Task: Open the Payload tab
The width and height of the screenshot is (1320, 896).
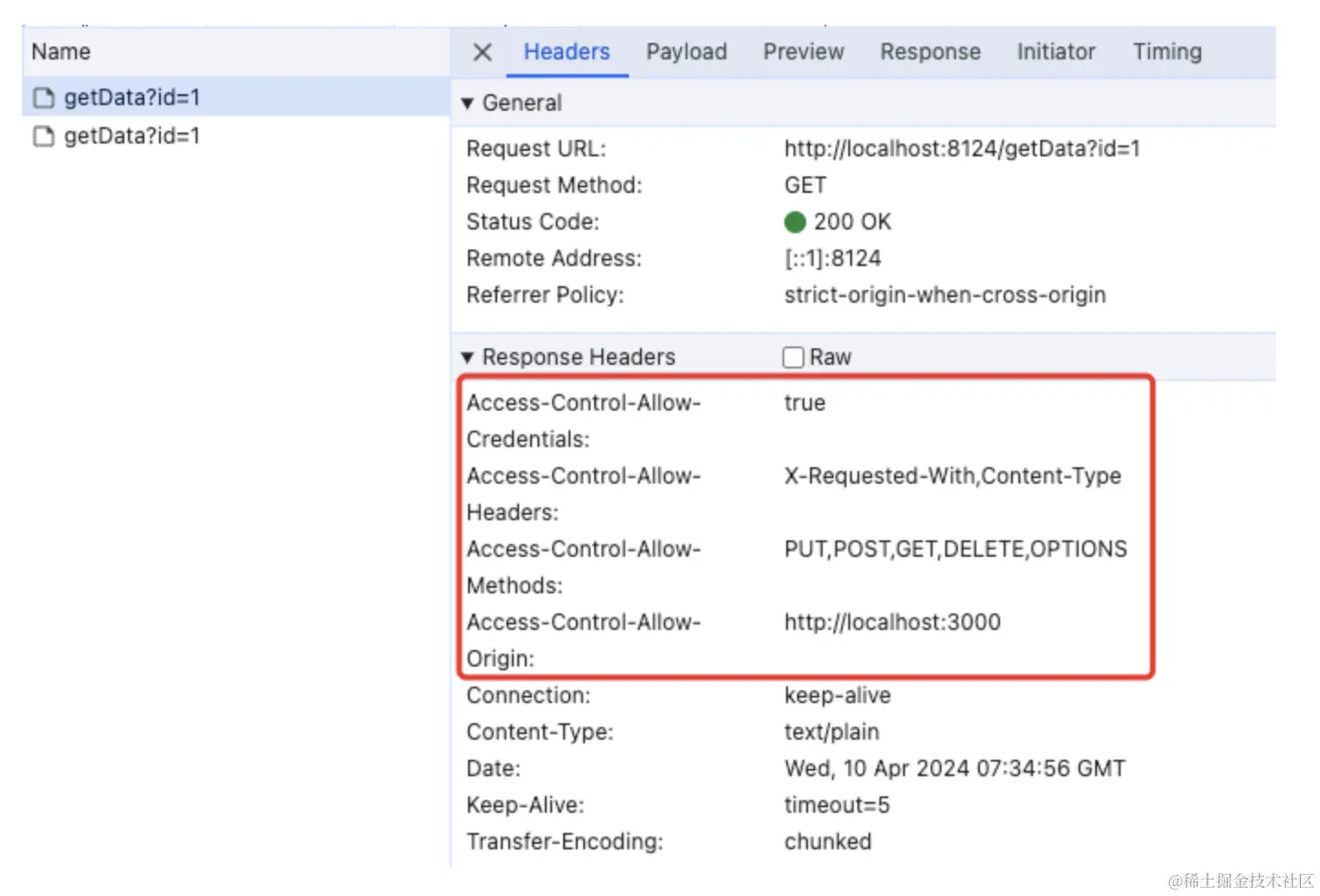Action: coord(687,52)
